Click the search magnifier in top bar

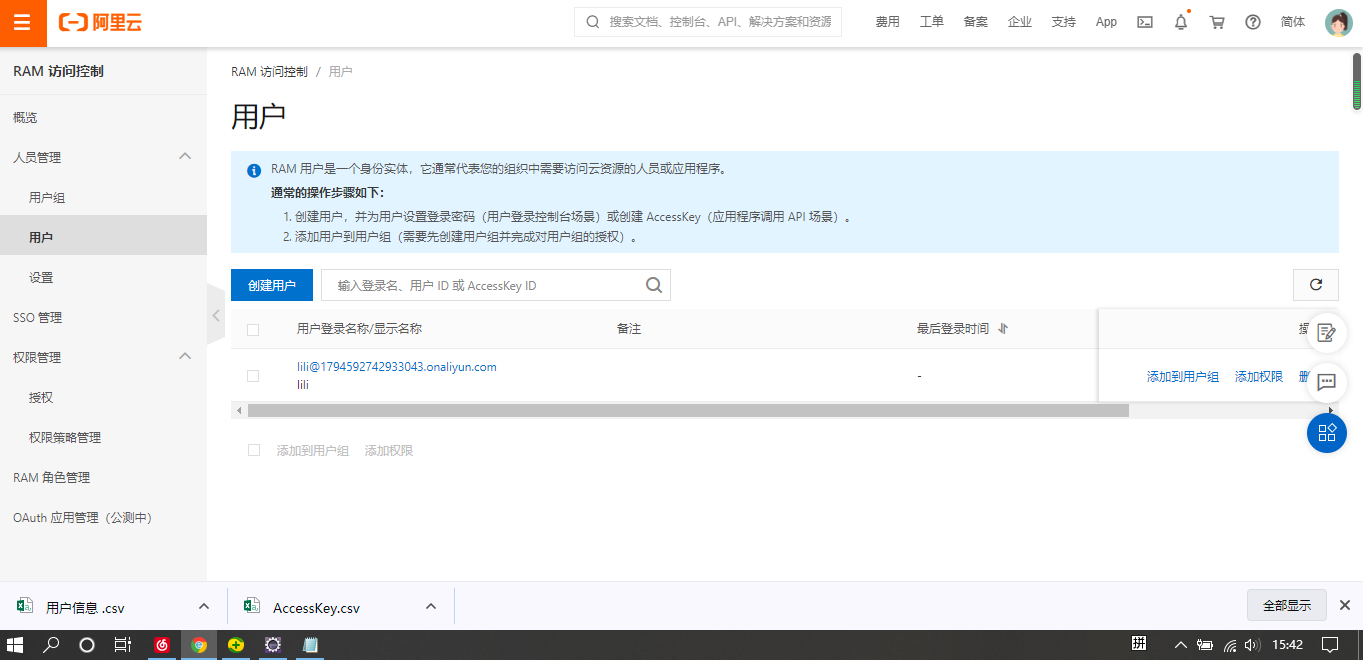point(592,22)
